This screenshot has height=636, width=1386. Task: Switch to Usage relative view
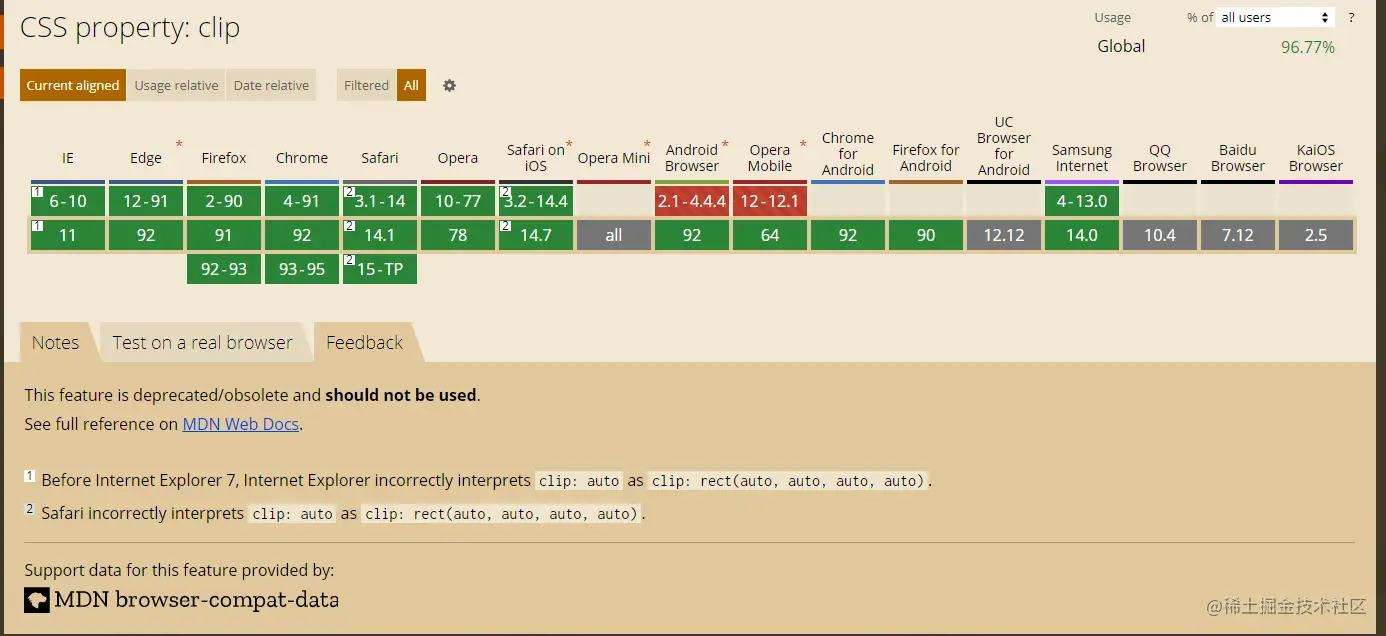pos(176,85)
